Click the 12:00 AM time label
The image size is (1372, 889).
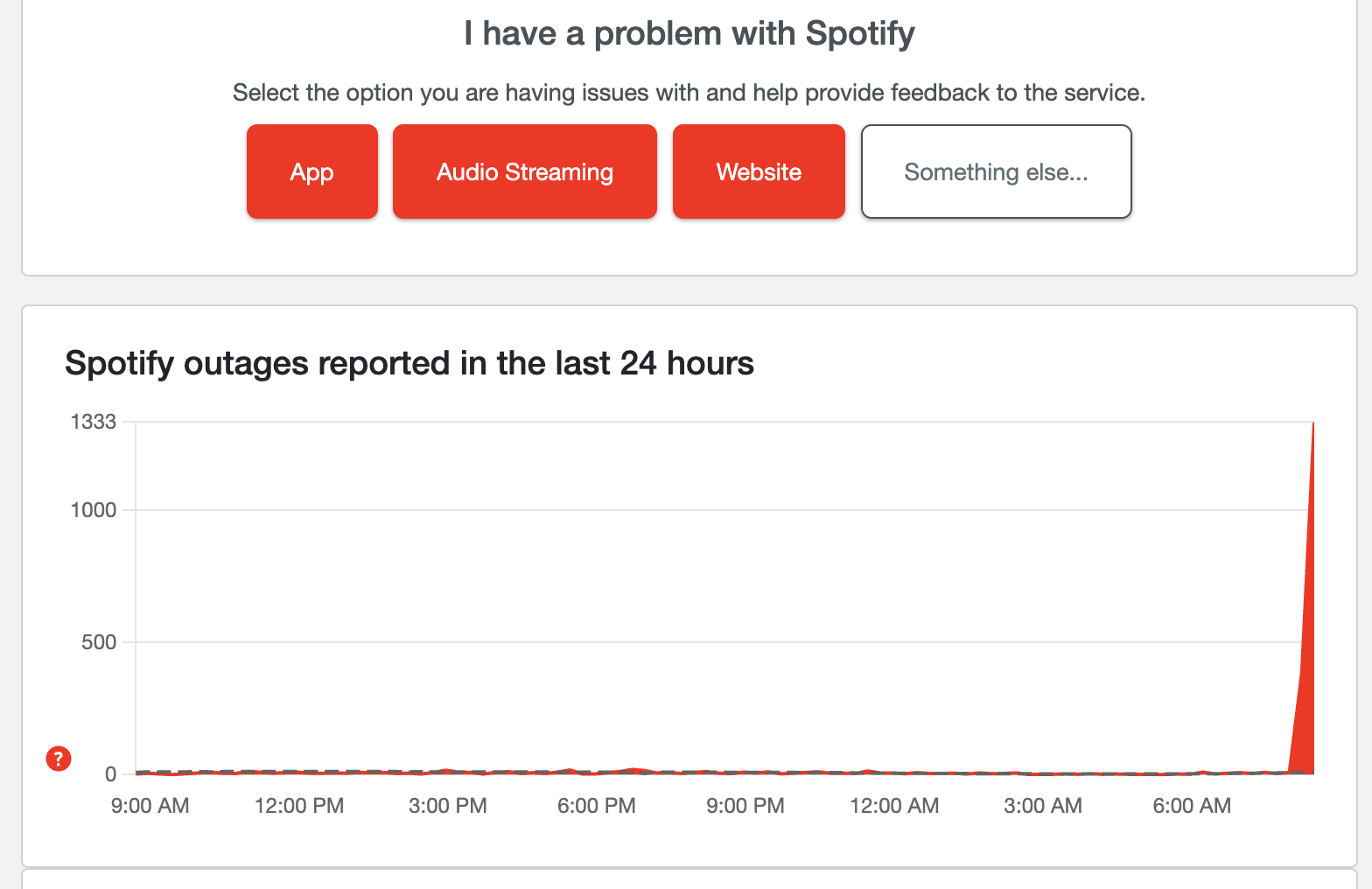(894, 806)
